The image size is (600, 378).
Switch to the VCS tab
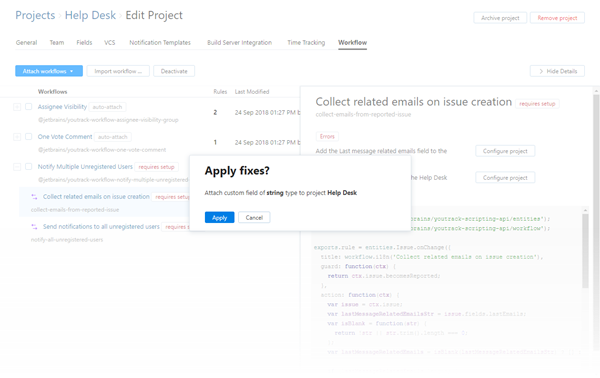(x=109, y=42)
